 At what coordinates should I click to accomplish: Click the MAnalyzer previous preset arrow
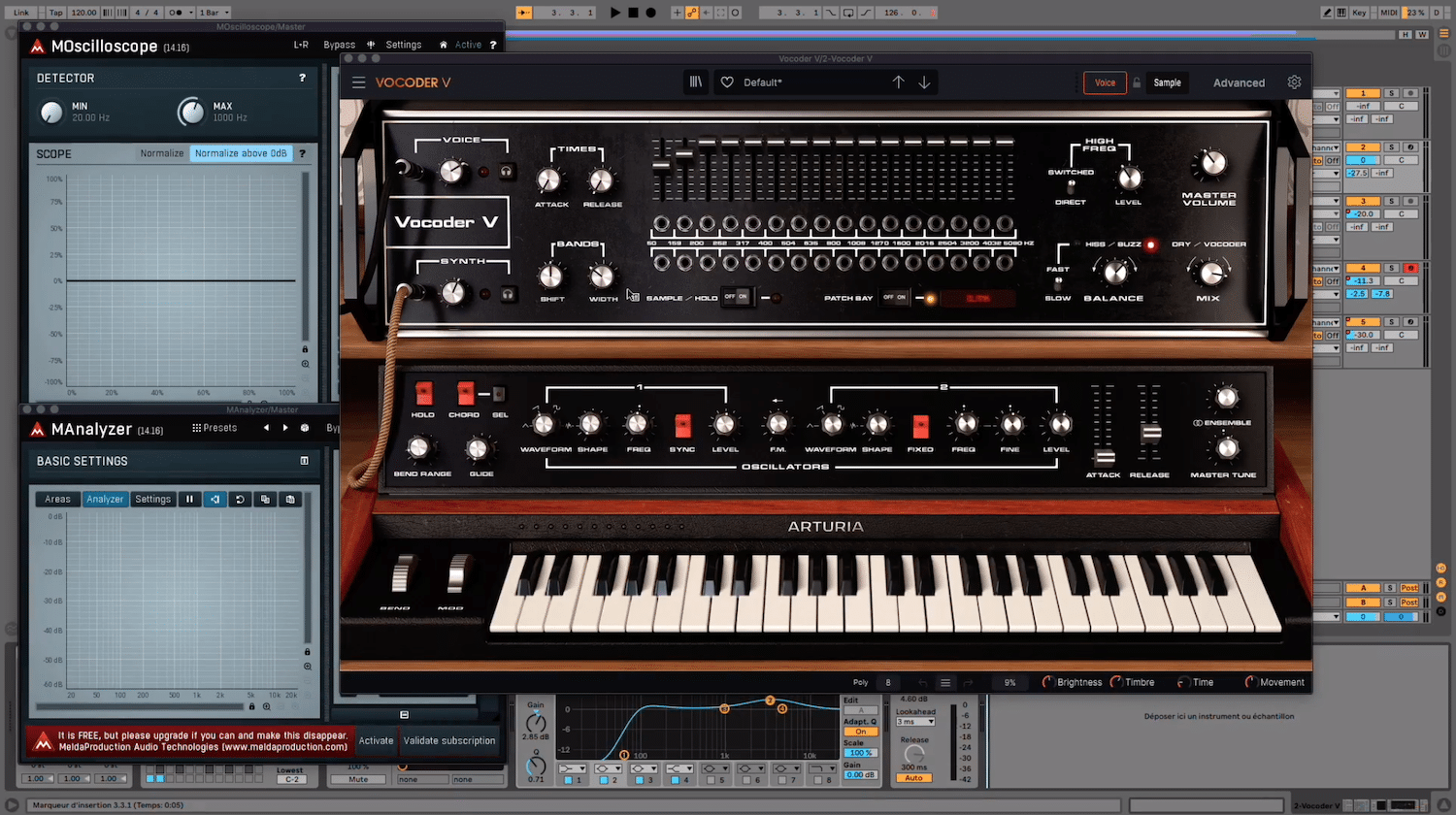(x=266, y=428)
